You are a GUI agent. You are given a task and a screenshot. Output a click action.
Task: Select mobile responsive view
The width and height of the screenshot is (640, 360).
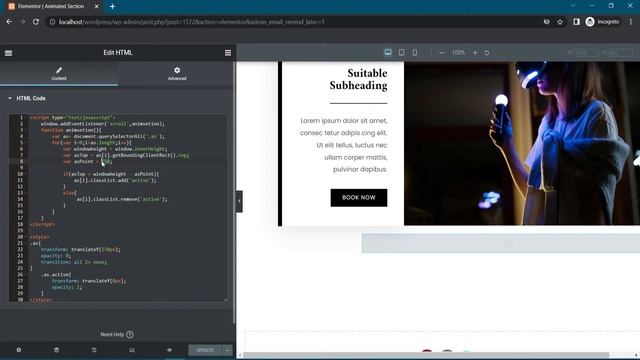pos(415,53)
